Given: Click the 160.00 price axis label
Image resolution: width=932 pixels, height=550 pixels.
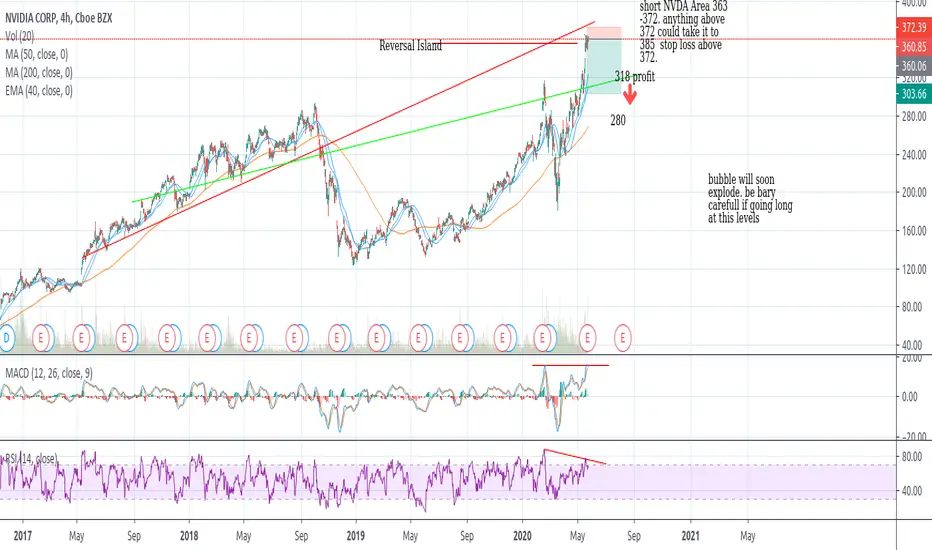Looking at the screenshot, I should tap(914, 231).
